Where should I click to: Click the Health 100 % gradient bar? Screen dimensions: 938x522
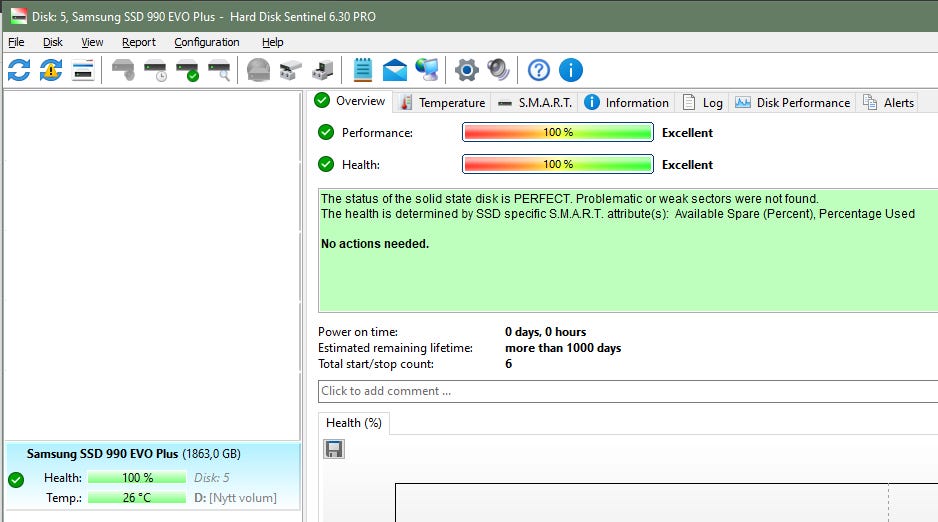point(558,164)
